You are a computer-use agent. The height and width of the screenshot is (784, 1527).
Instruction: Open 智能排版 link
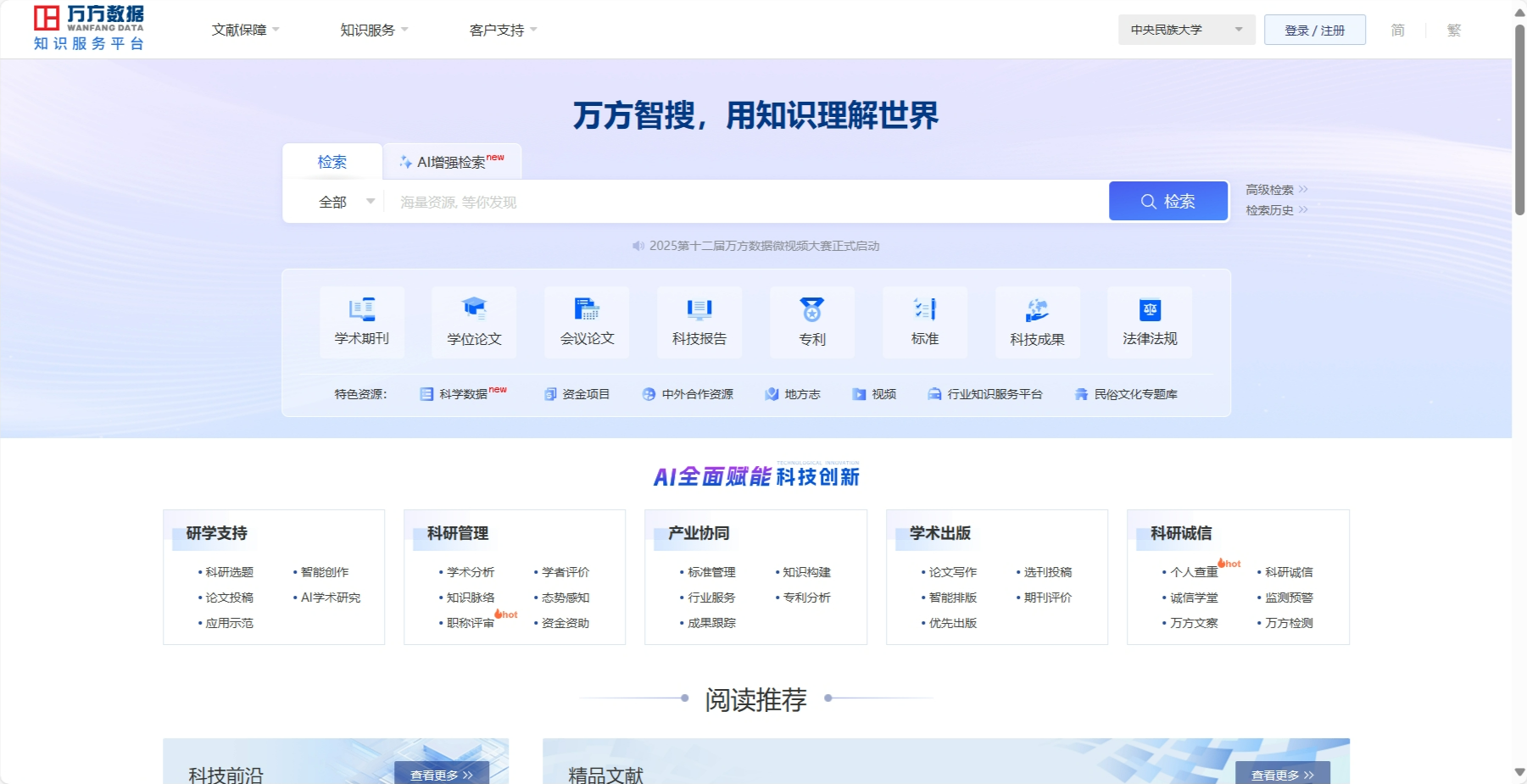pyautogui.click(x=953, y=598)
